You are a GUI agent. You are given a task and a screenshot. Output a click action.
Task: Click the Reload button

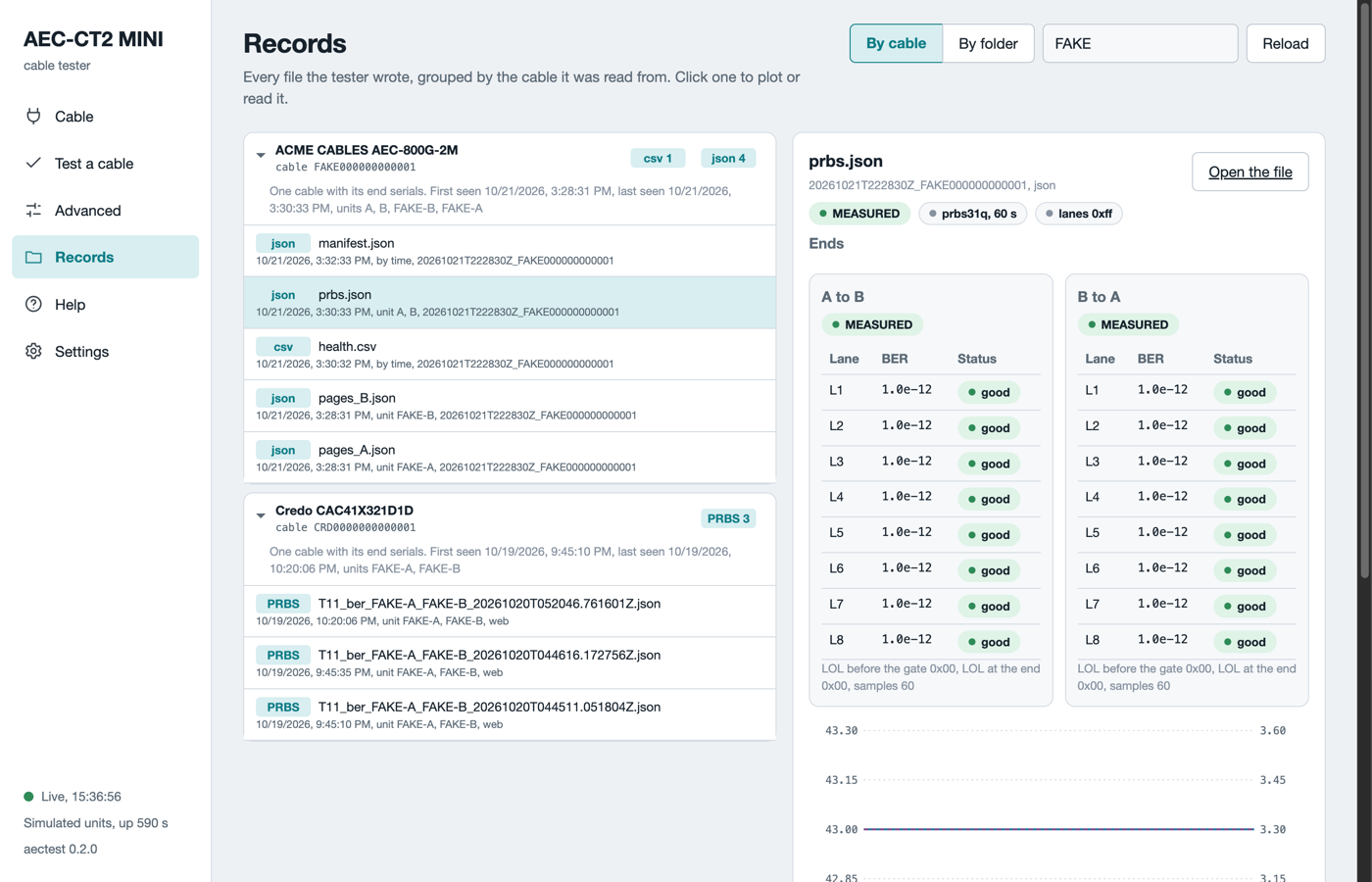(x=1286, y=43)
